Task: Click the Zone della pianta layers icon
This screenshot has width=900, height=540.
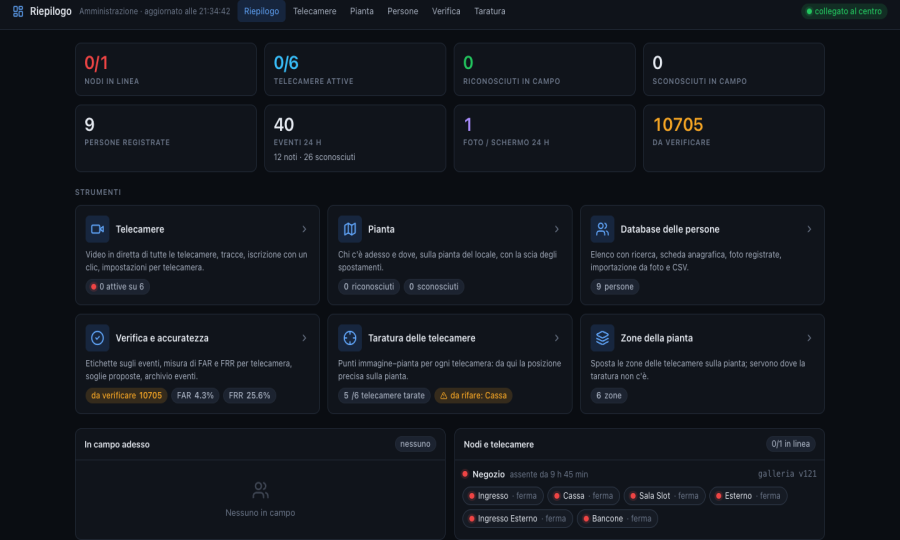Action: pos(602,338)
